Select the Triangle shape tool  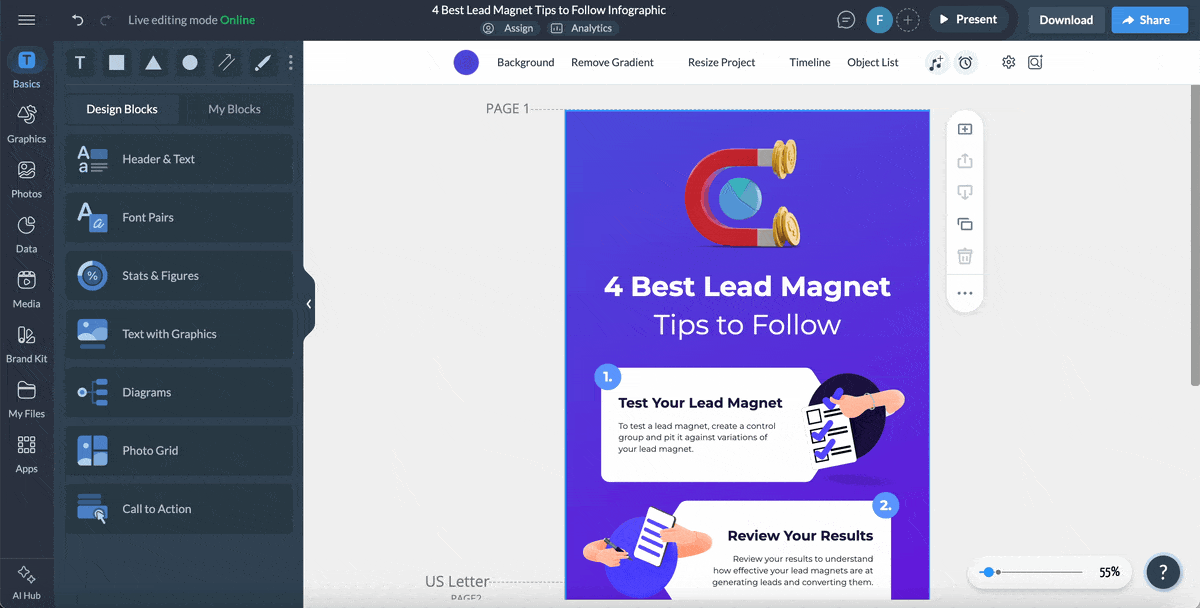tap(152, 62)
